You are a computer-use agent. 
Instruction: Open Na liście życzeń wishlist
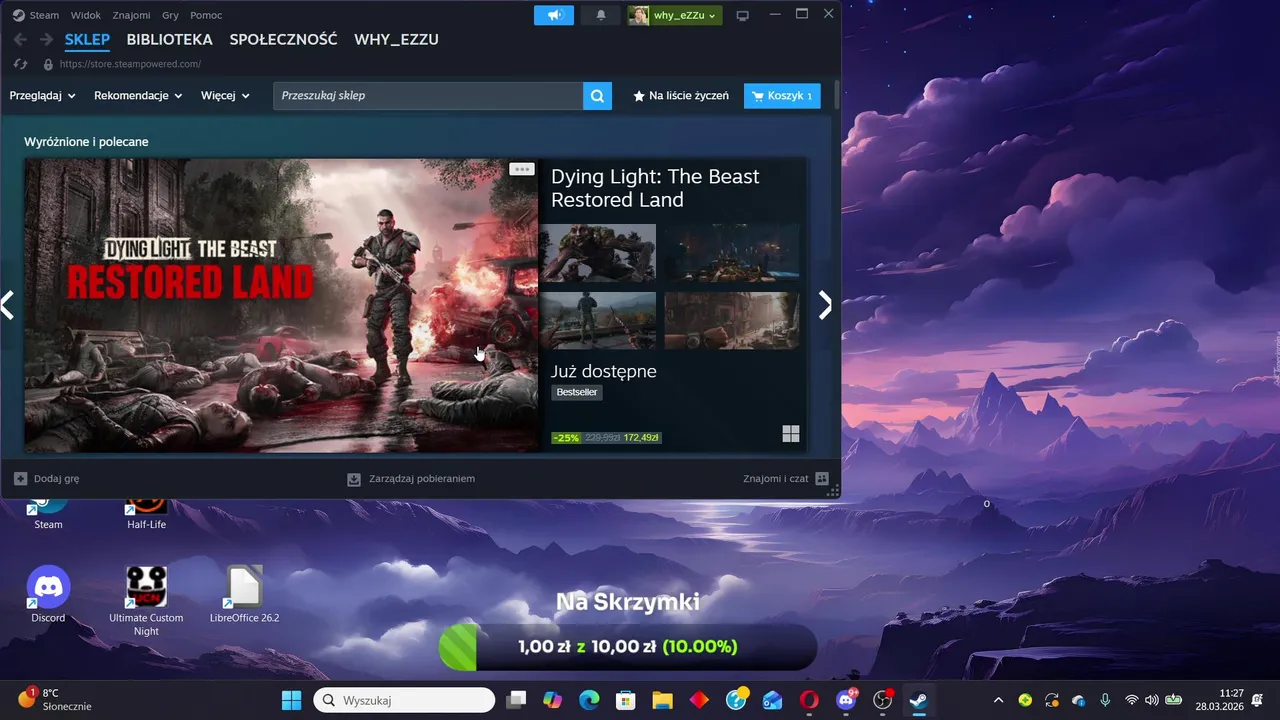tap(680, 96)
